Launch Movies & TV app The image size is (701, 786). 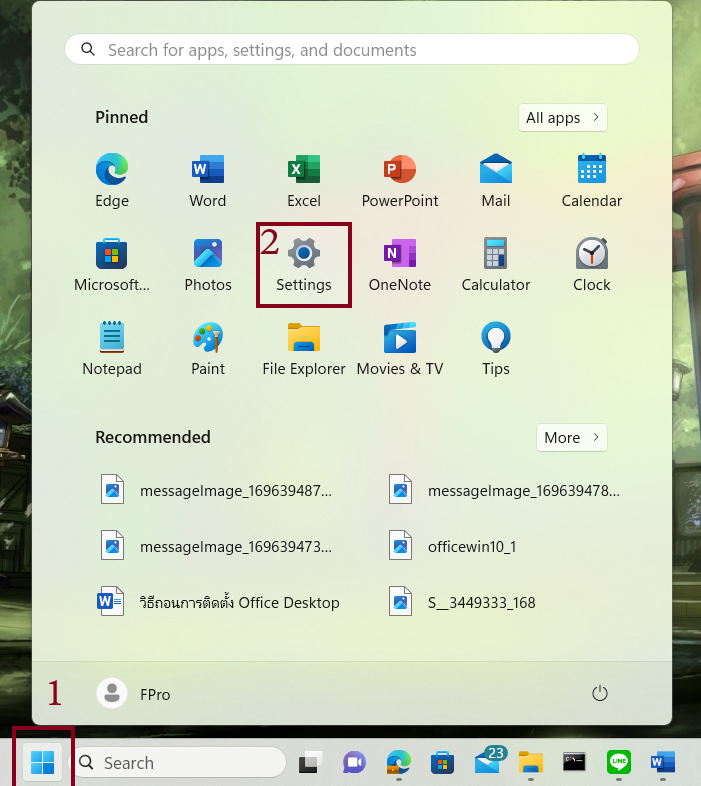(x=400, y=349)
